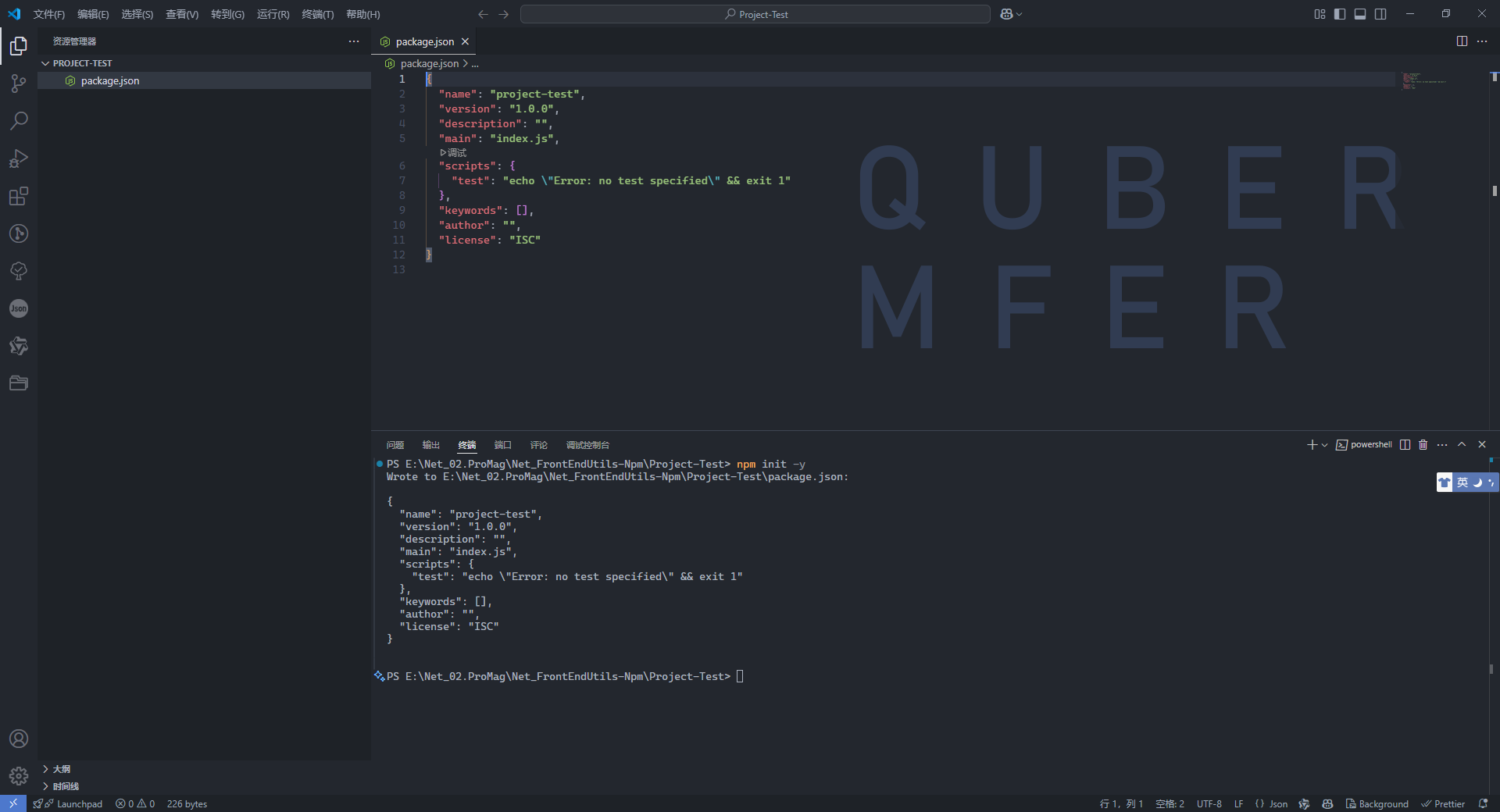Click UTF-8 encoding in status bar

point(1209,803)
